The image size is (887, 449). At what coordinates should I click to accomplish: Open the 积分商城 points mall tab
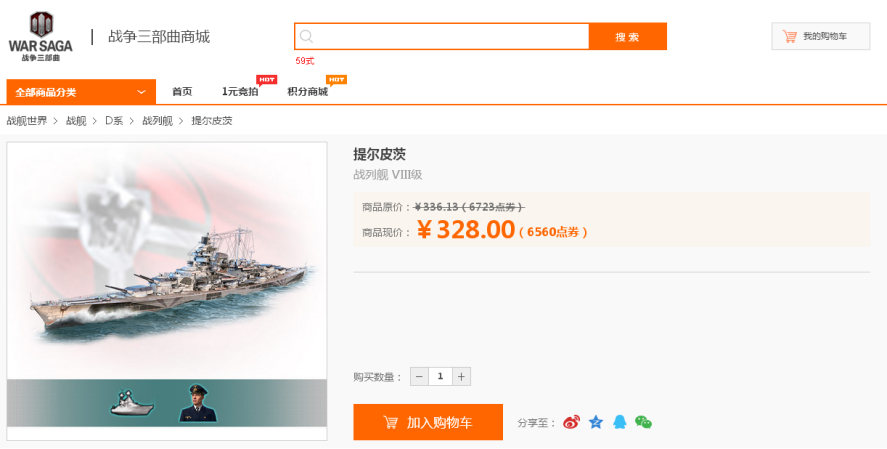click(x=308, y=92)
